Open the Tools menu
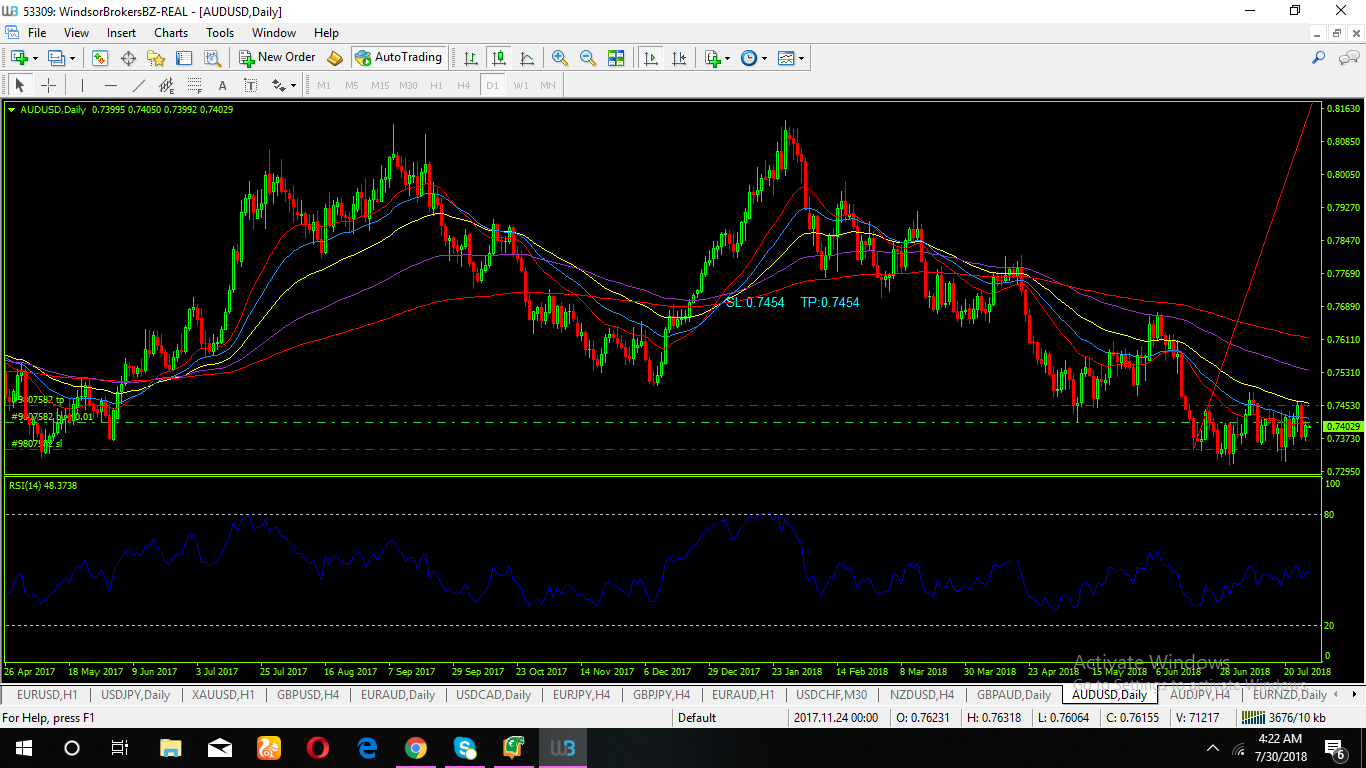 (220, 33)
